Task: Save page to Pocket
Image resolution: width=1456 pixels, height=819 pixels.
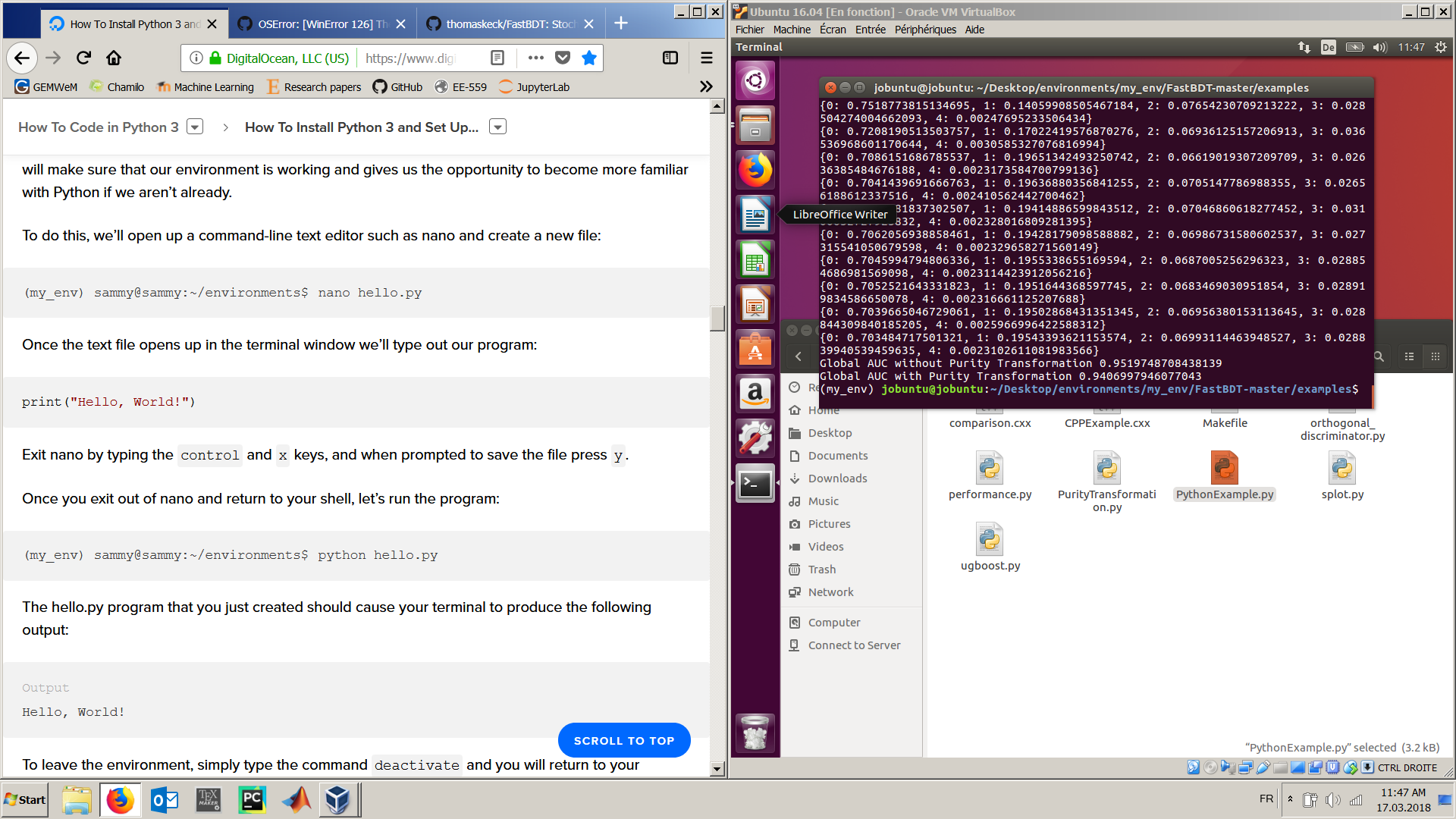Action: [563, 58]
